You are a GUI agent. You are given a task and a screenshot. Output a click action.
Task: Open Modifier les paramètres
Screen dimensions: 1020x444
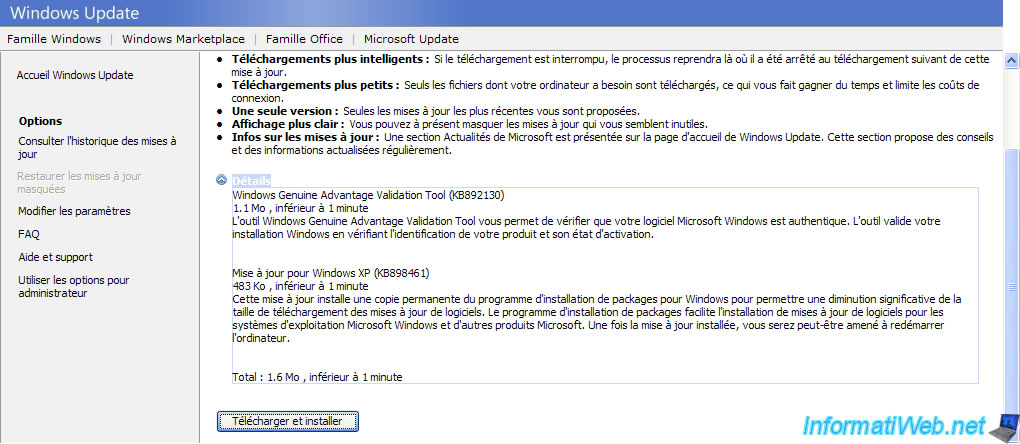[x=74, y=211]
